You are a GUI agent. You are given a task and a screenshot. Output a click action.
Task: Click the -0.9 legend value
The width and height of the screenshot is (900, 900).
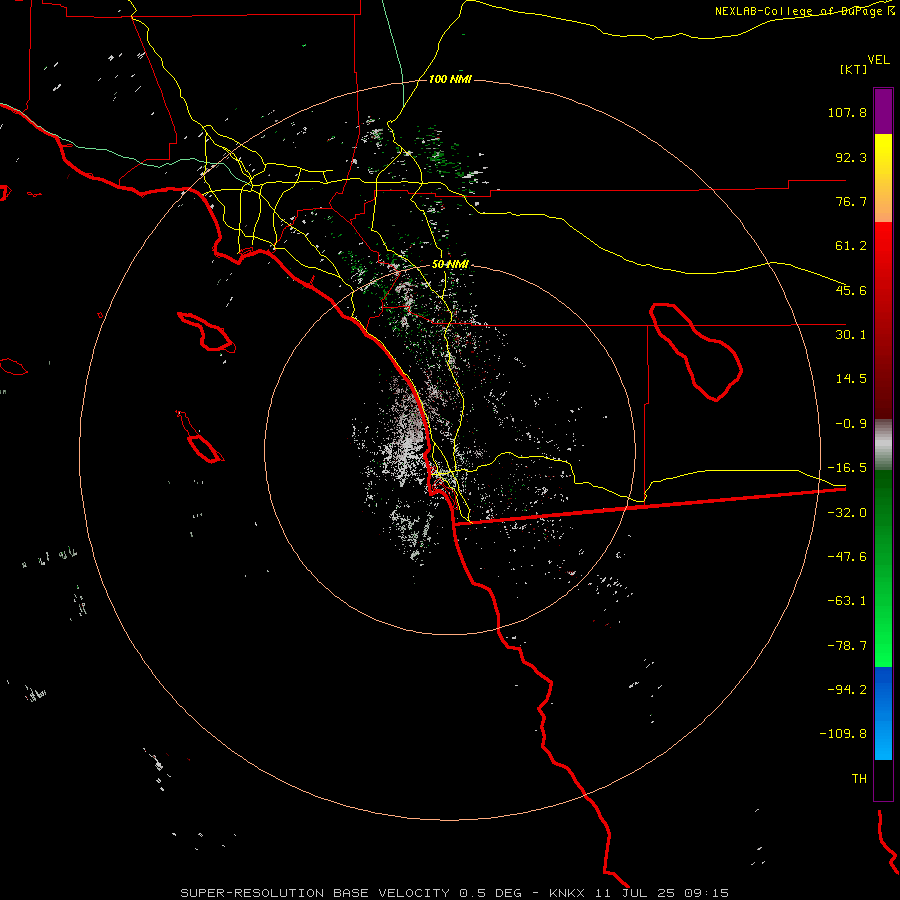click(x=851, y=424)
